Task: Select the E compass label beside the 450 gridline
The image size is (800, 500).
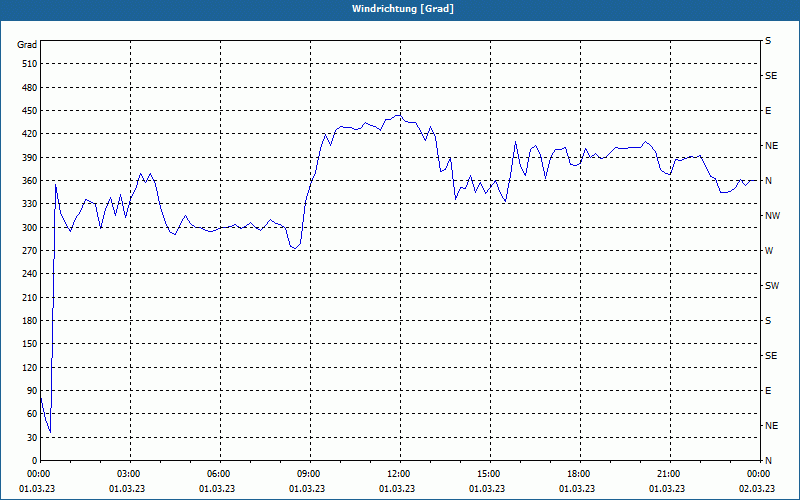Action: [x=768, y=111]
